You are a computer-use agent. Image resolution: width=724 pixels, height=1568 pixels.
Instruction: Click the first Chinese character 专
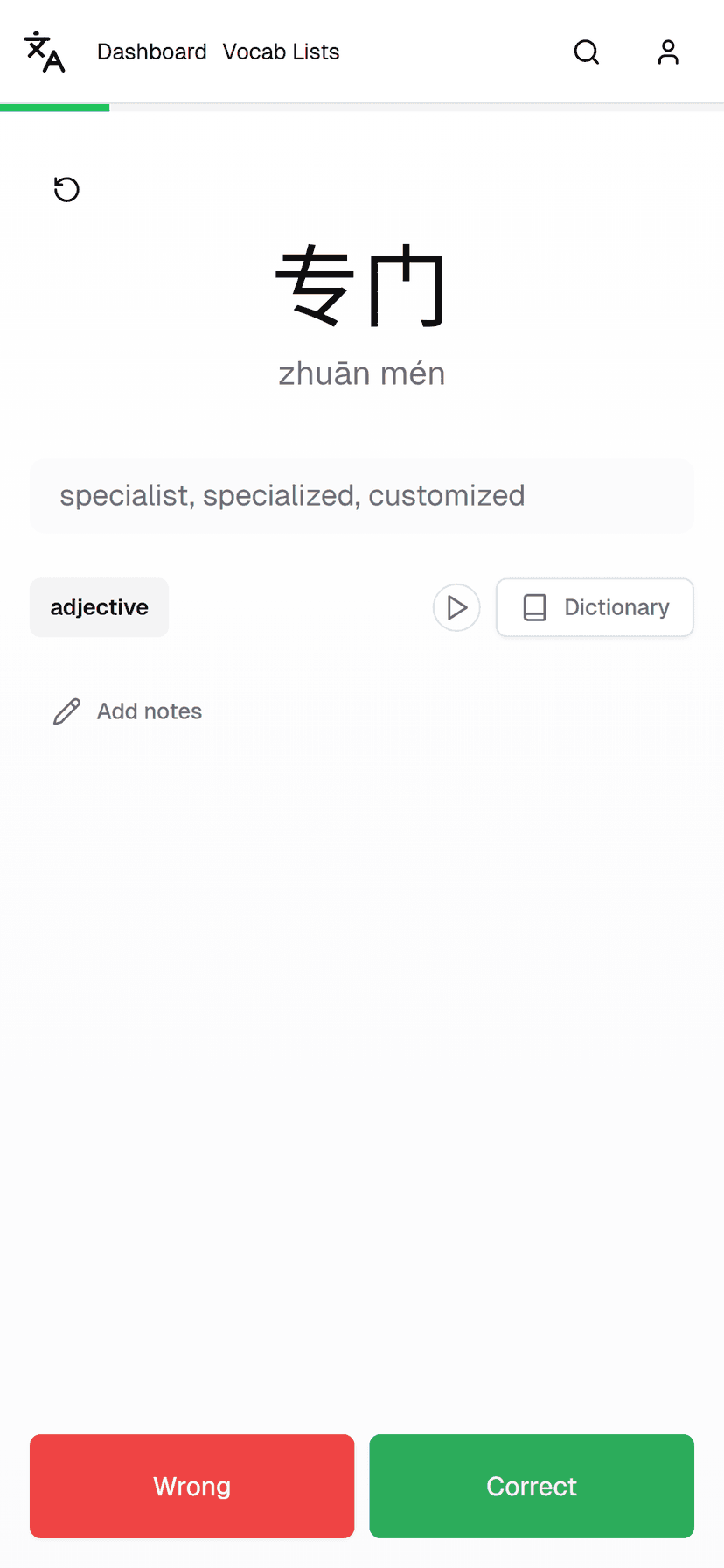point(315,286)
